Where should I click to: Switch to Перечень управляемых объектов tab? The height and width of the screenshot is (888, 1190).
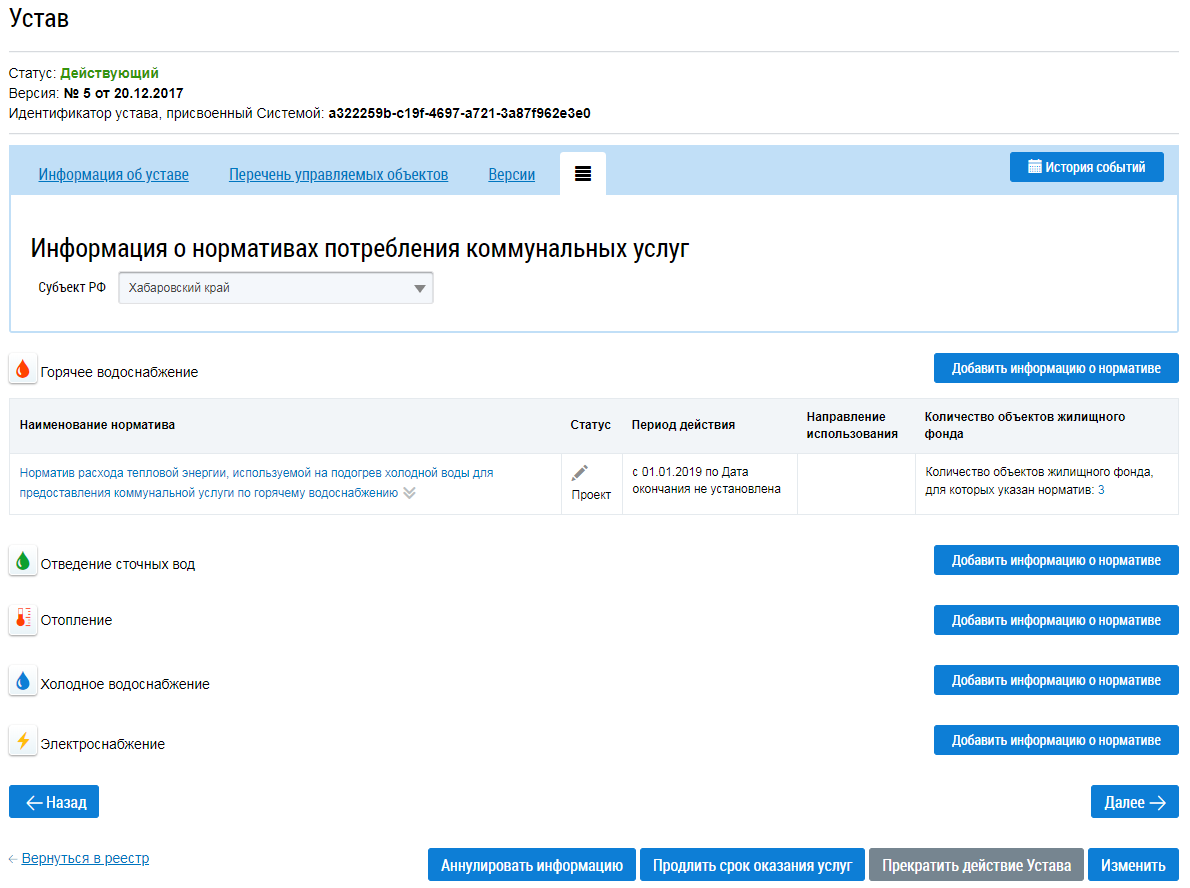pyautogui.click(x=338, y=175)
